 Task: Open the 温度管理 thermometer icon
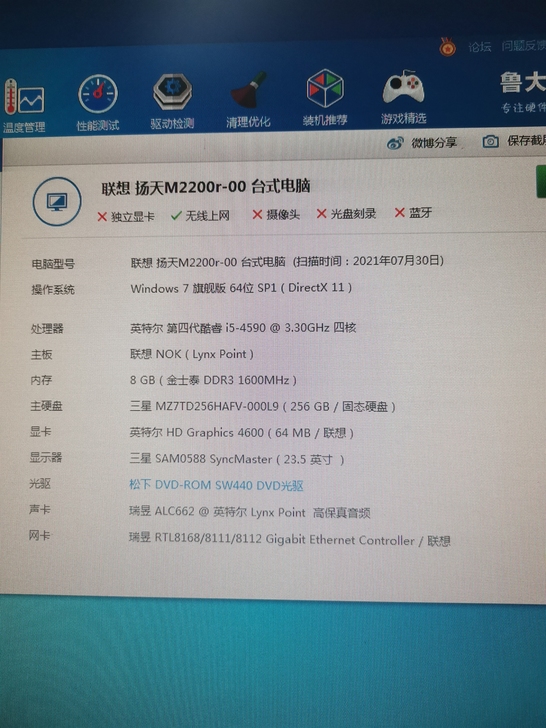click(24, 97)
